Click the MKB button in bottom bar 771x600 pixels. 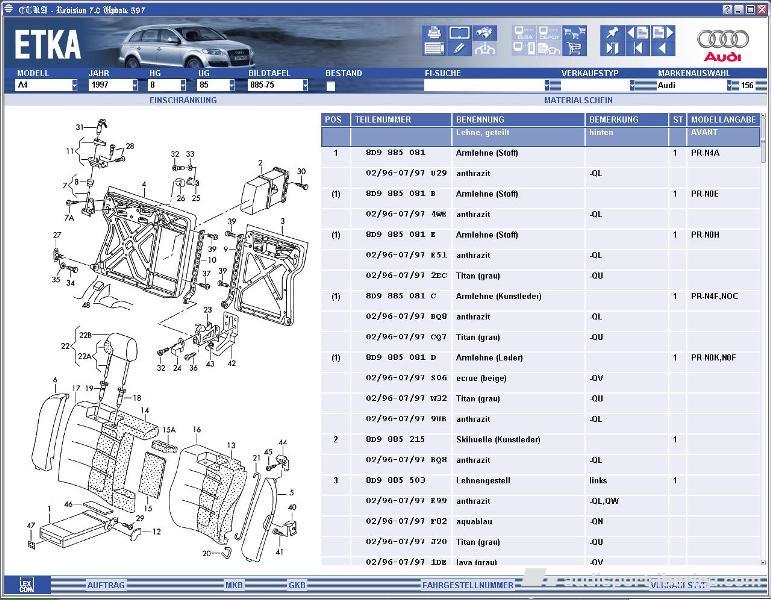(234, 585)
